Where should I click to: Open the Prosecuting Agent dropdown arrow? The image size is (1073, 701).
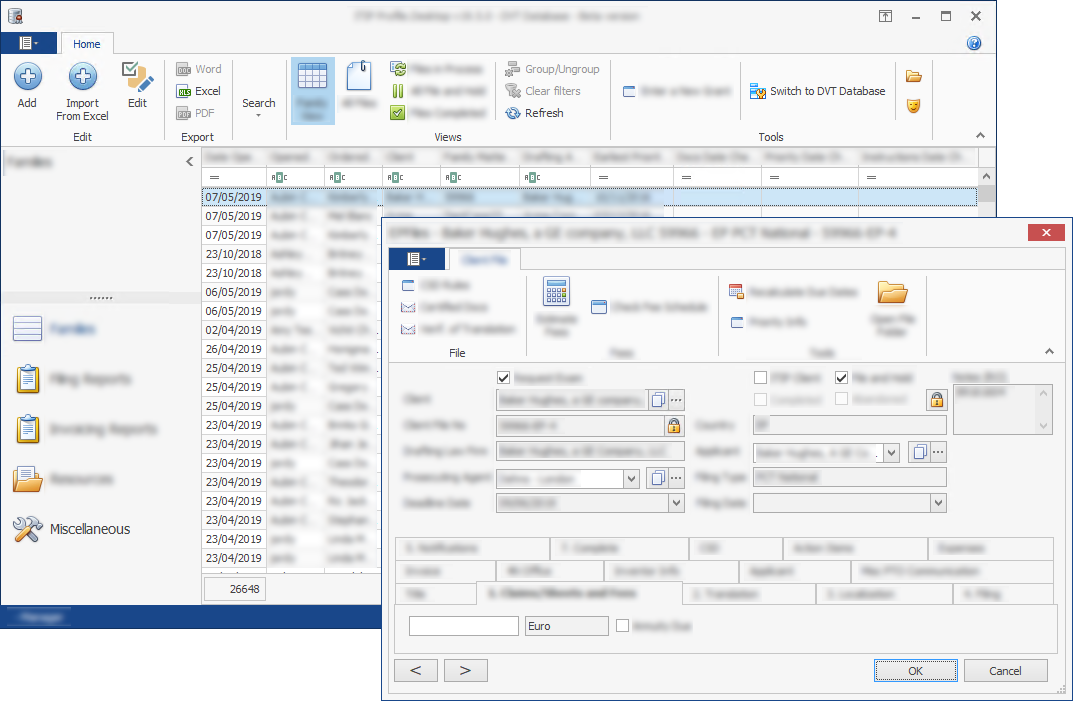(631, 479)
